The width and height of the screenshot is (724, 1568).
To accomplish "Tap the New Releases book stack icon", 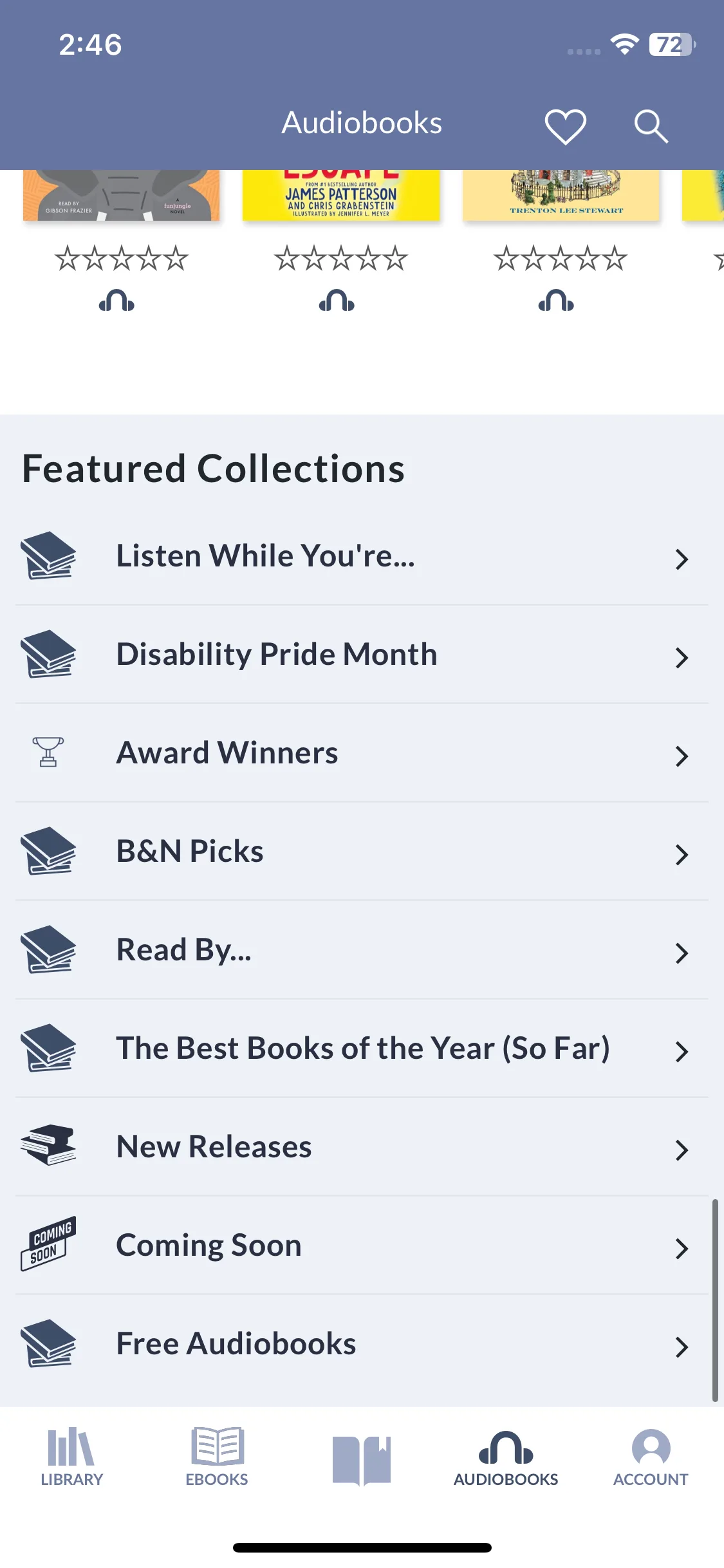I will point(48,1145).
